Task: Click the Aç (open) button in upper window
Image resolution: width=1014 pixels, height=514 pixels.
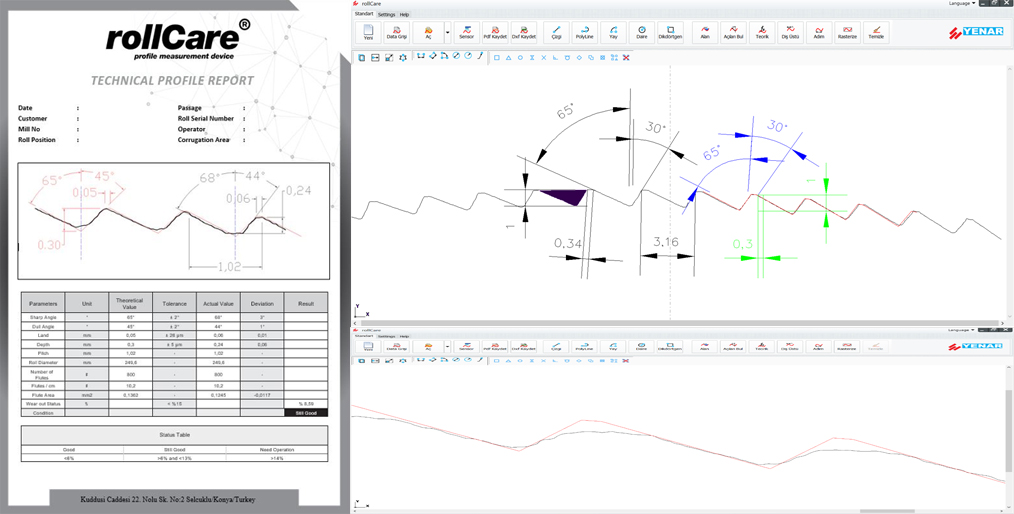Action: [x=427, y=32]
